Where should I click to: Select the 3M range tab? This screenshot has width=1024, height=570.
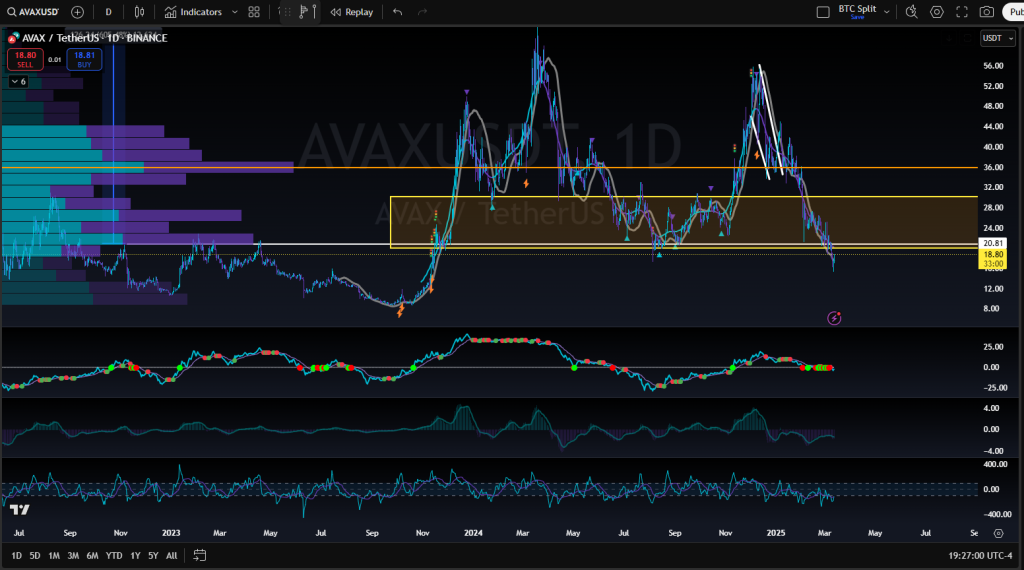click(73, 556)
